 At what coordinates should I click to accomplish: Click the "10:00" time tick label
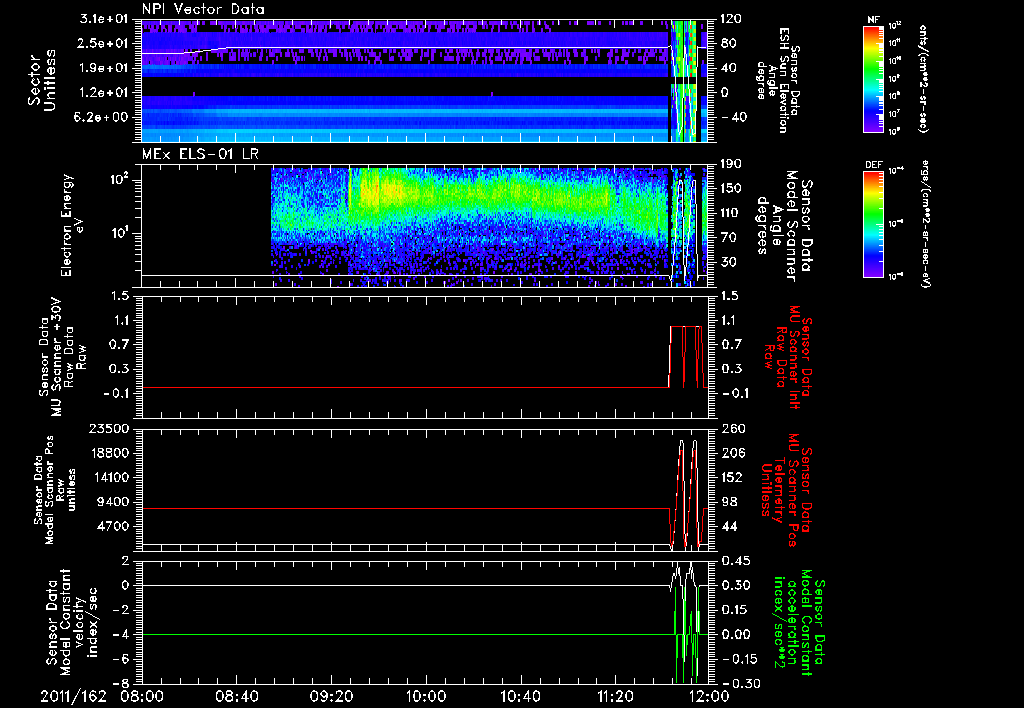click(426, 696)
